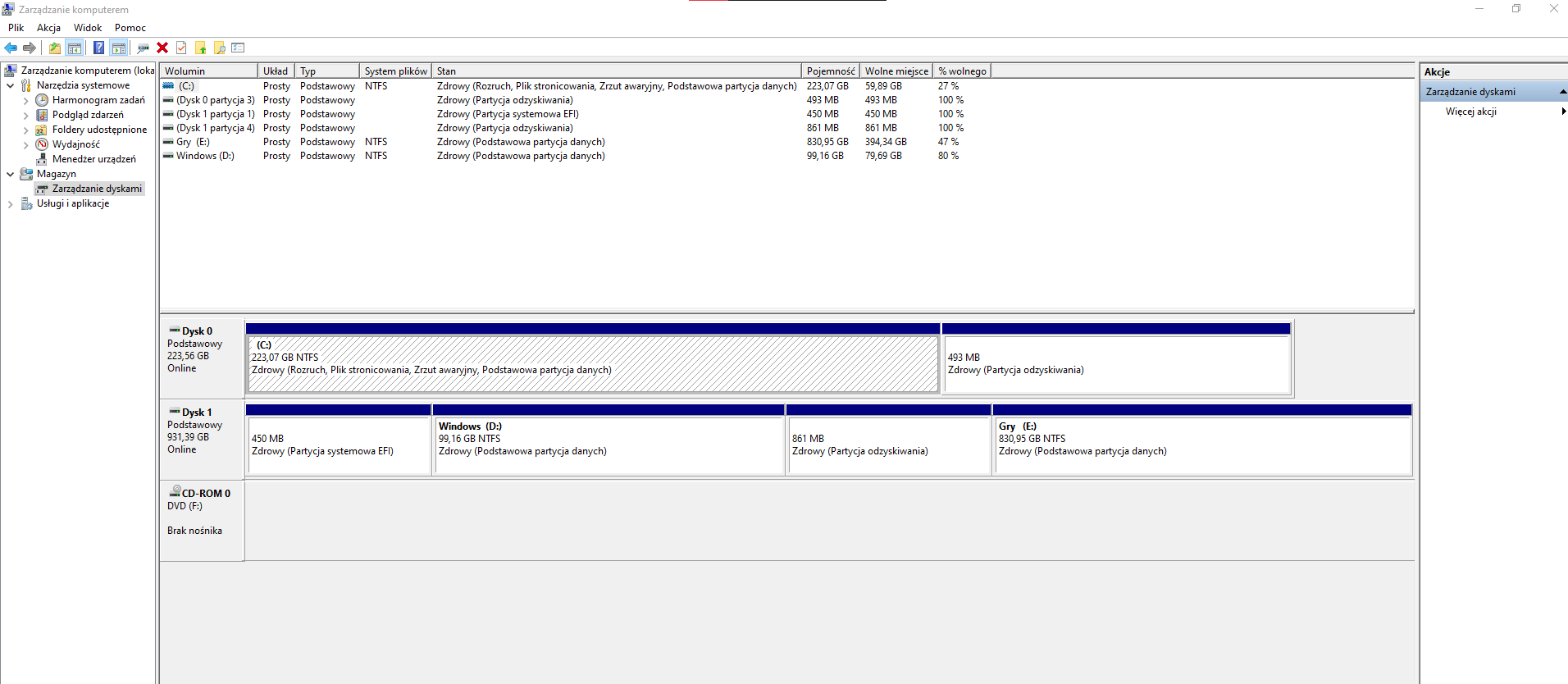
Task: Click the Dysk 0 disk label
Action: pos(197,331)
